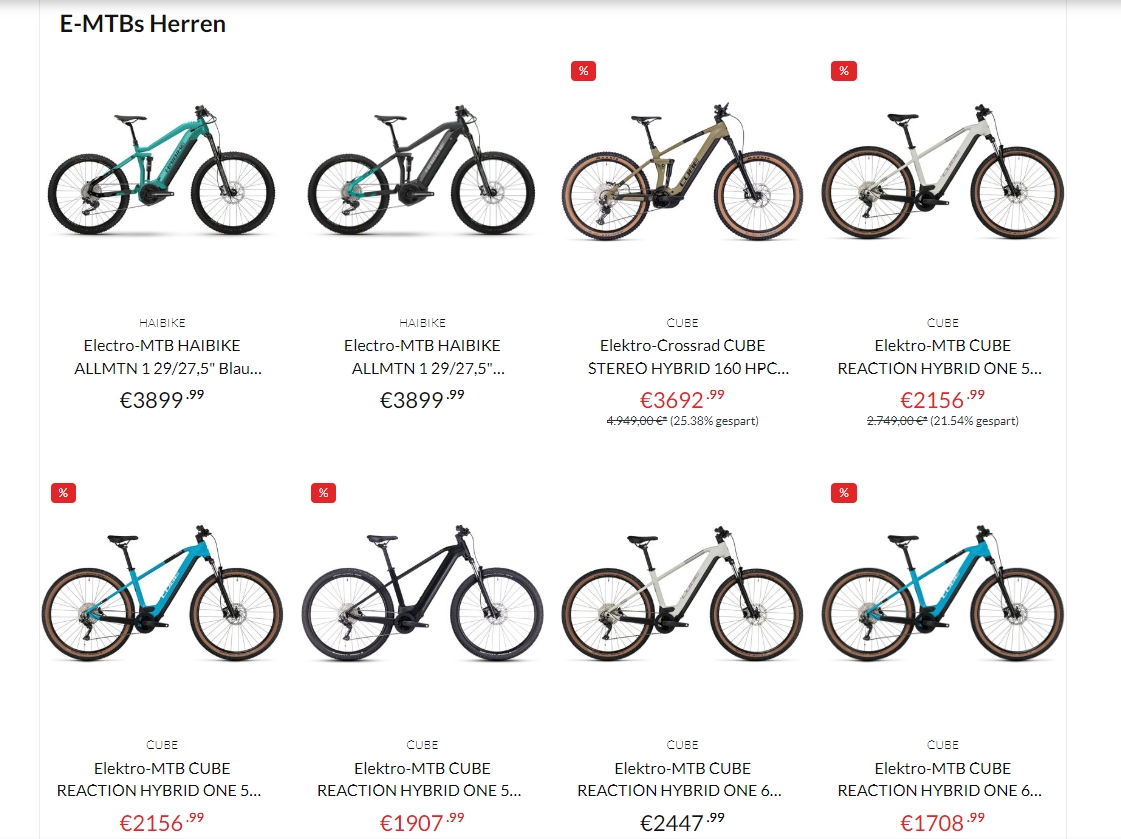Open Electro-MTB HAIBIKE ALLMTN 1 Blau product link
This screenshot has height=839, width=1121.
[162, 357]
